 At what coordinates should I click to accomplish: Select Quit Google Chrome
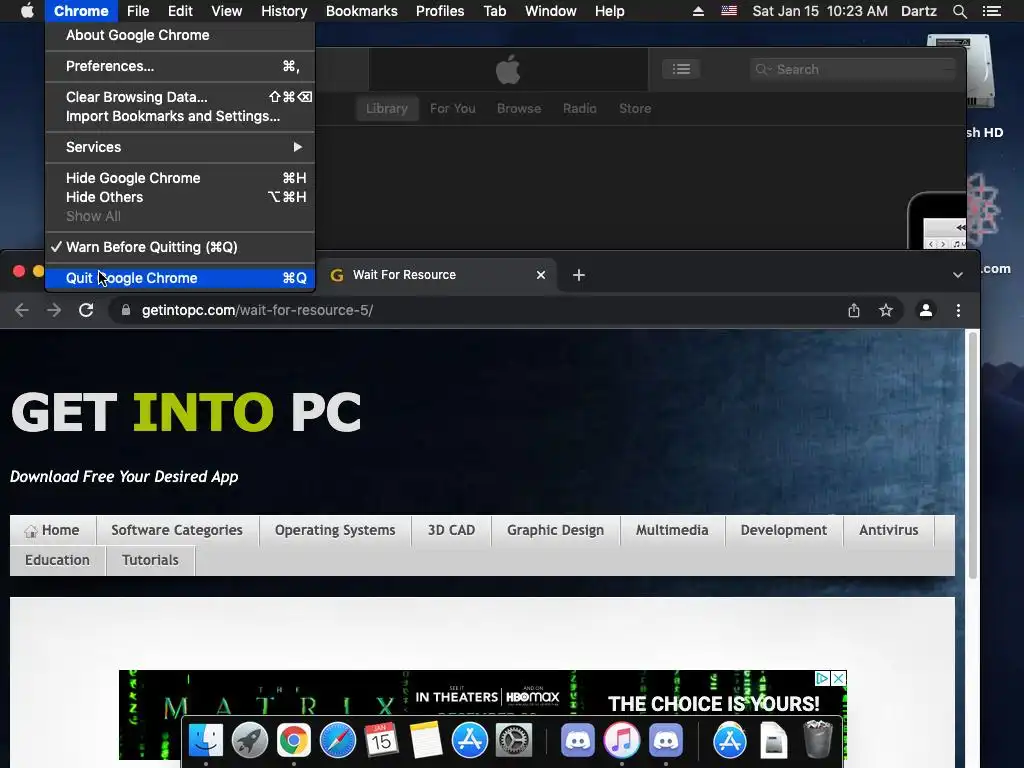[180, 278]
